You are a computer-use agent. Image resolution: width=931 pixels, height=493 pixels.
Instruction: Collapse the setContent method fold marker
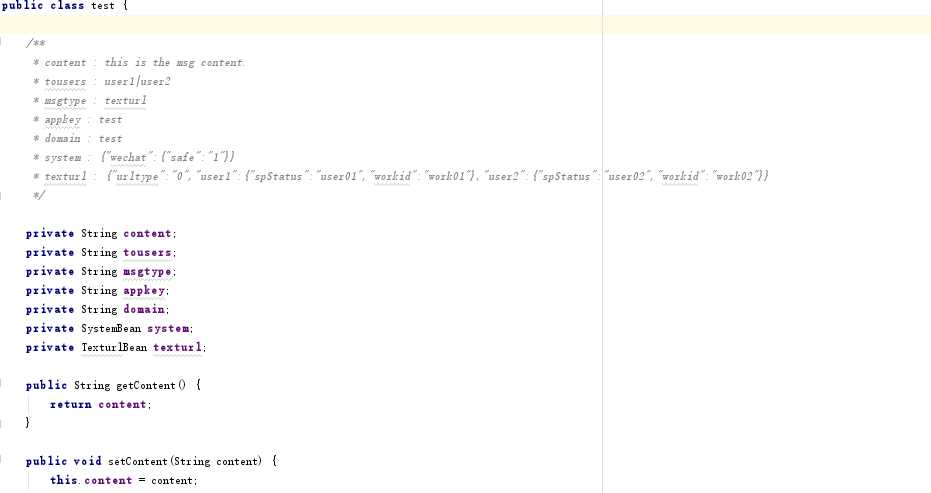point(1,461)
